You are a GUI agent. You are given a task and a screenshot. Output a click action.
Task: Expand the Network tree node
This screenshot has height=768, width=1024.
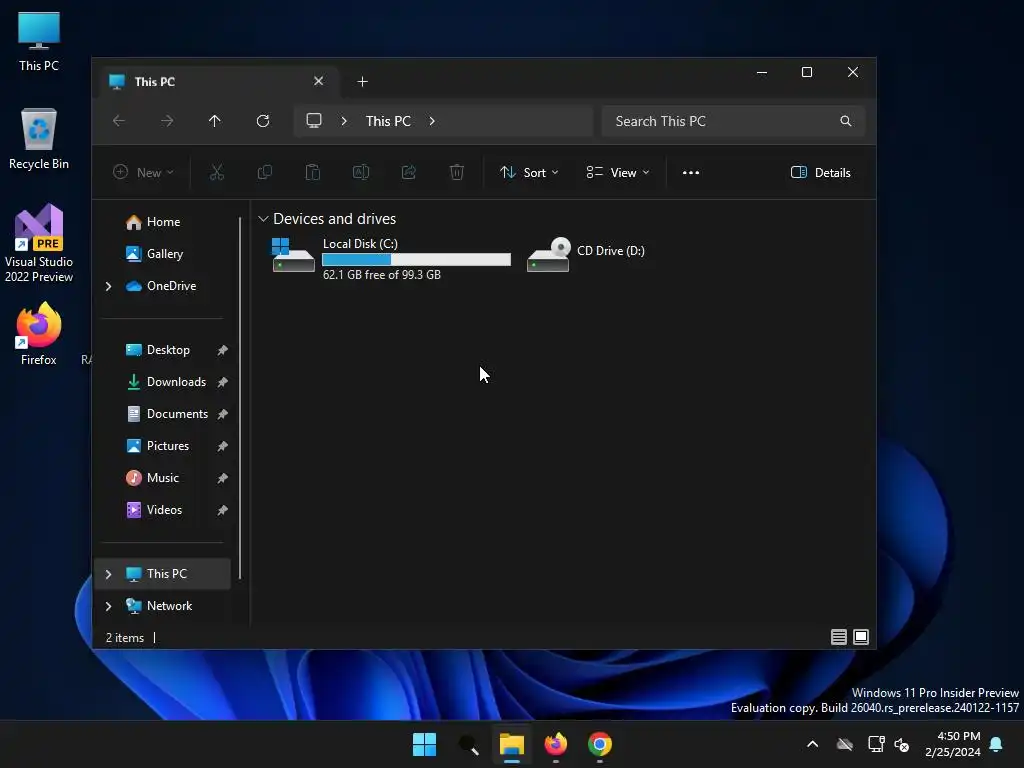108,606
